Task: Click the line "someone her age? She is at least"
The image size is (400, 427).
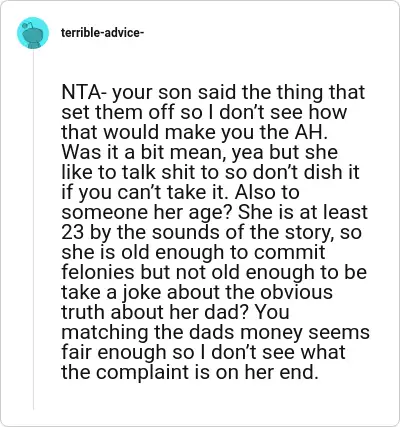Action: tap(214, 212)
